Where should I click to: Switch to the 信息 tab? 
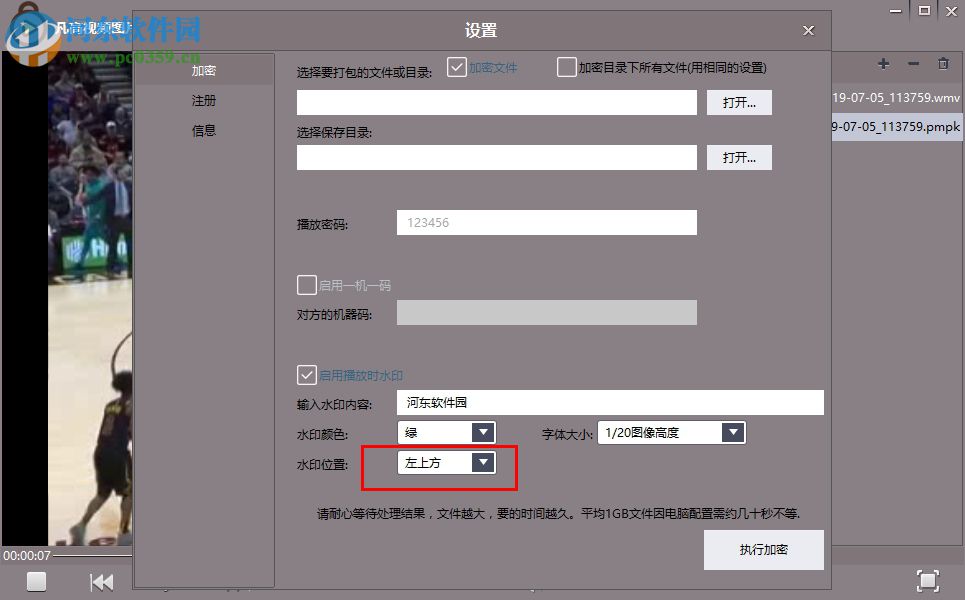coord(203,130)
